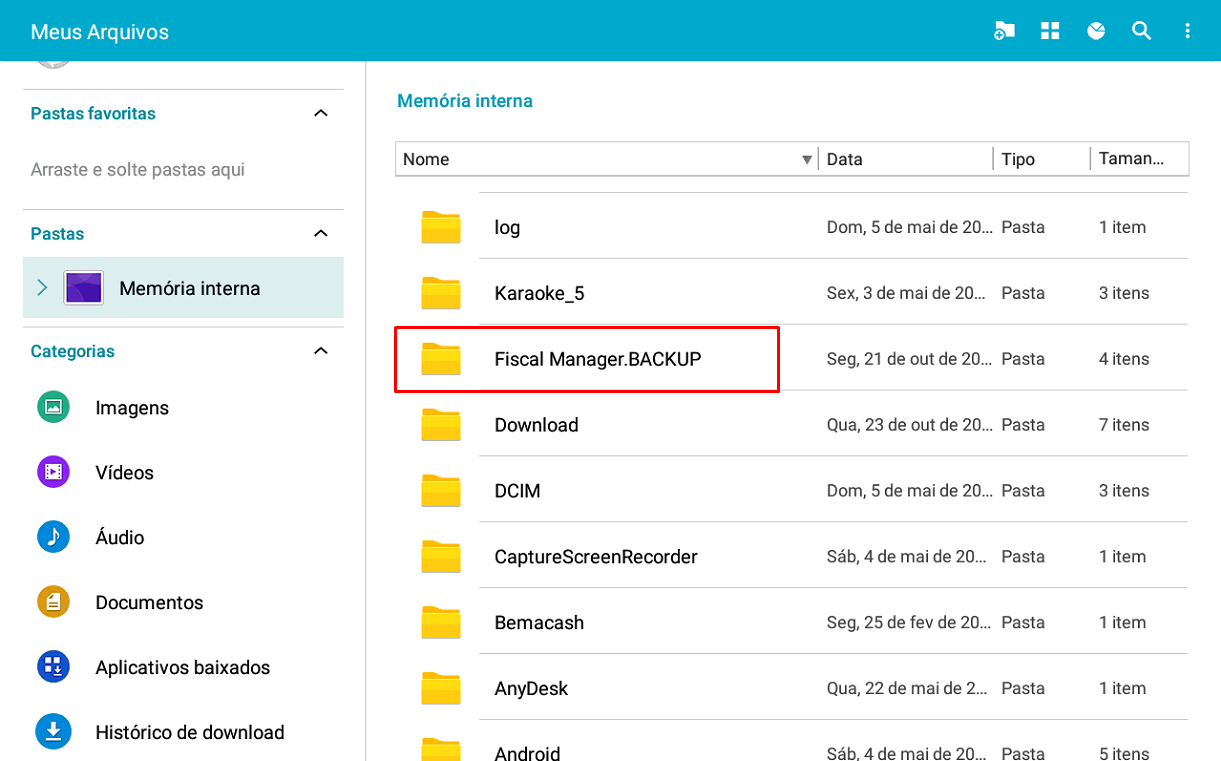Click the AnyDesk folder icon

point(441,689)
